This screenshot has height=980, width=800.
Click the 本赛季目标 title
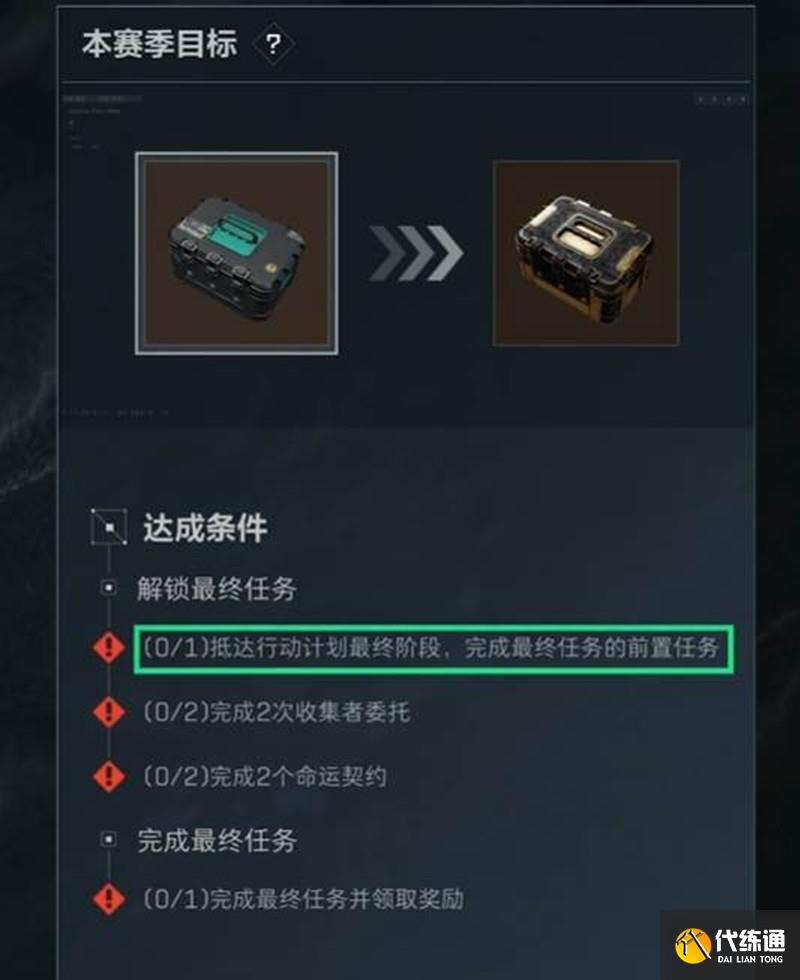(x=159, y=44)
